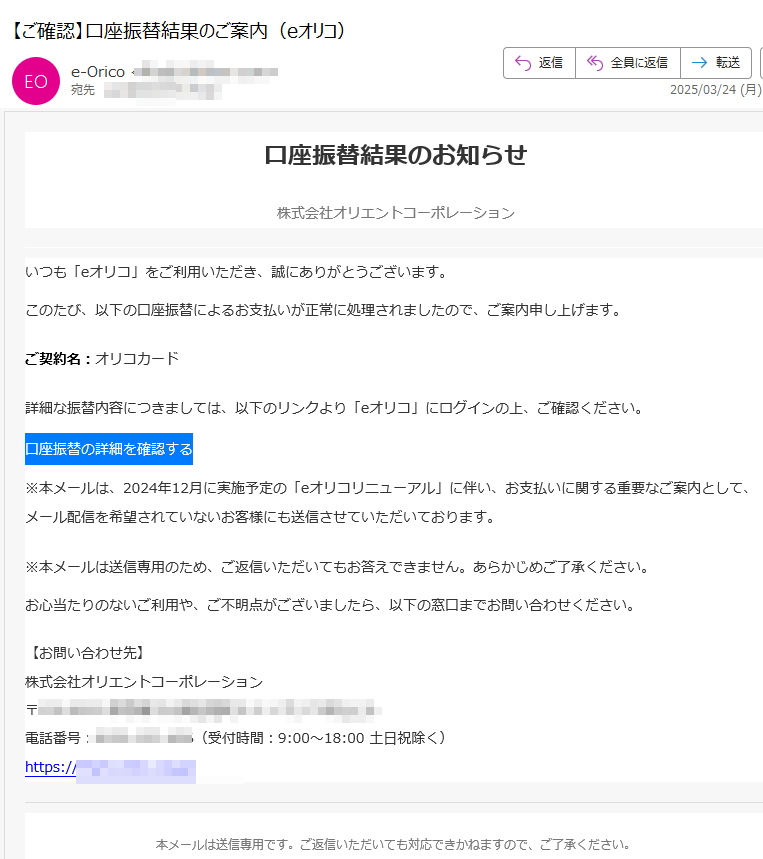Click the footer note 本メールは送信専用です

[x=393, y=844]
